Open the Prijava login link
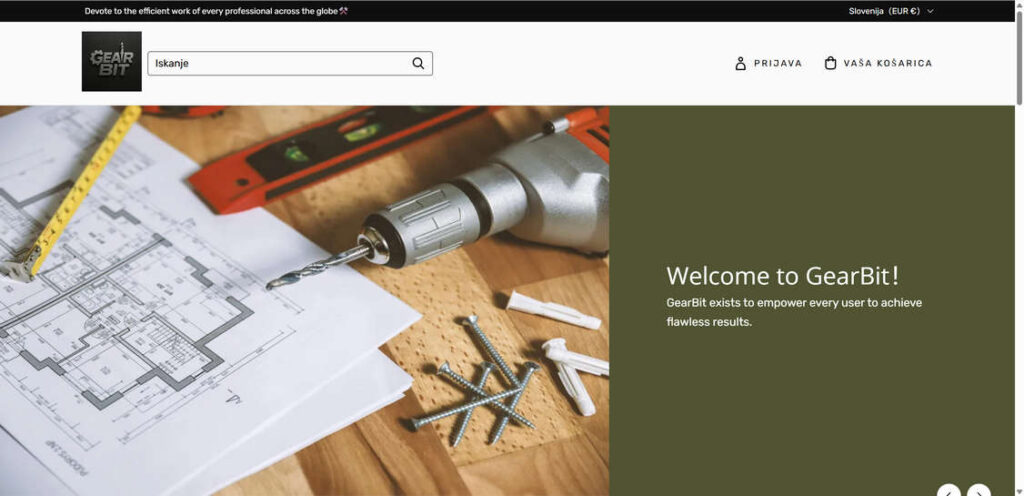Image resolution: width=1024 pixels, height=496 pixels. (769, 63)
